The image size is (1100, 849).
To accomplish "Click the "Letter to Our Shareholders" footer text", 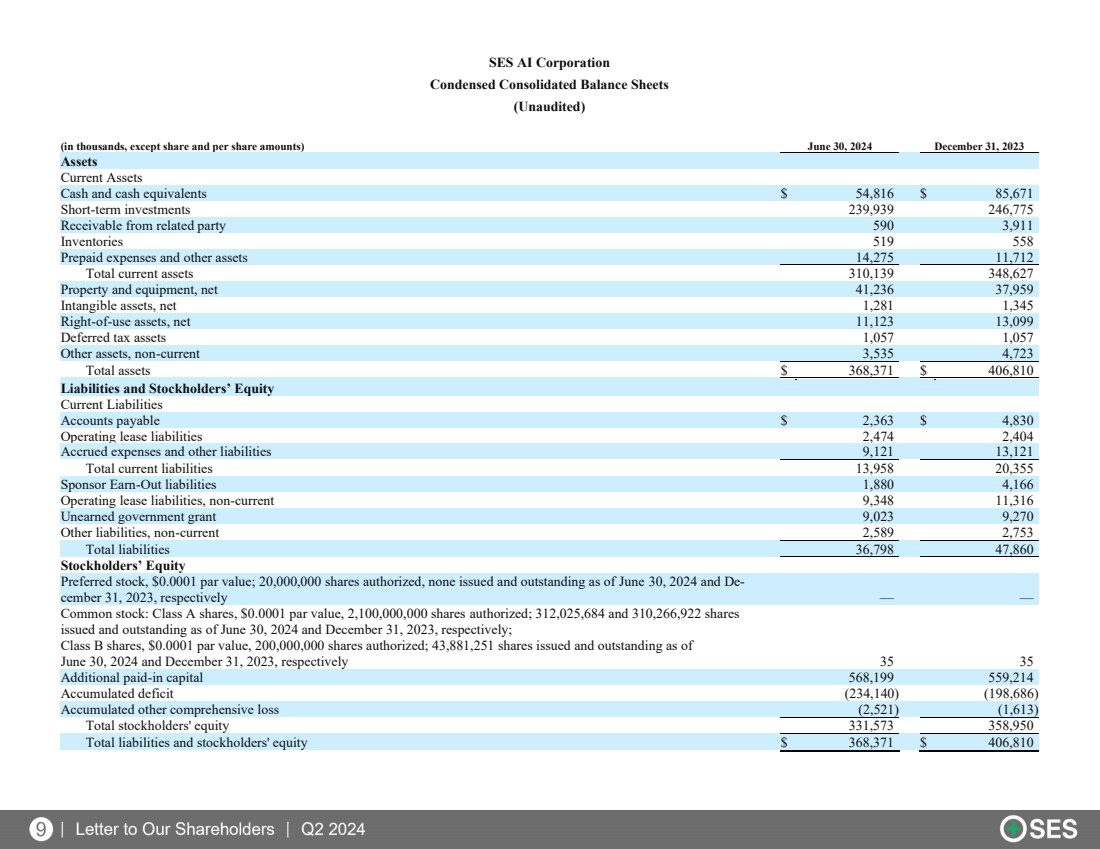I will click(174, 829).
